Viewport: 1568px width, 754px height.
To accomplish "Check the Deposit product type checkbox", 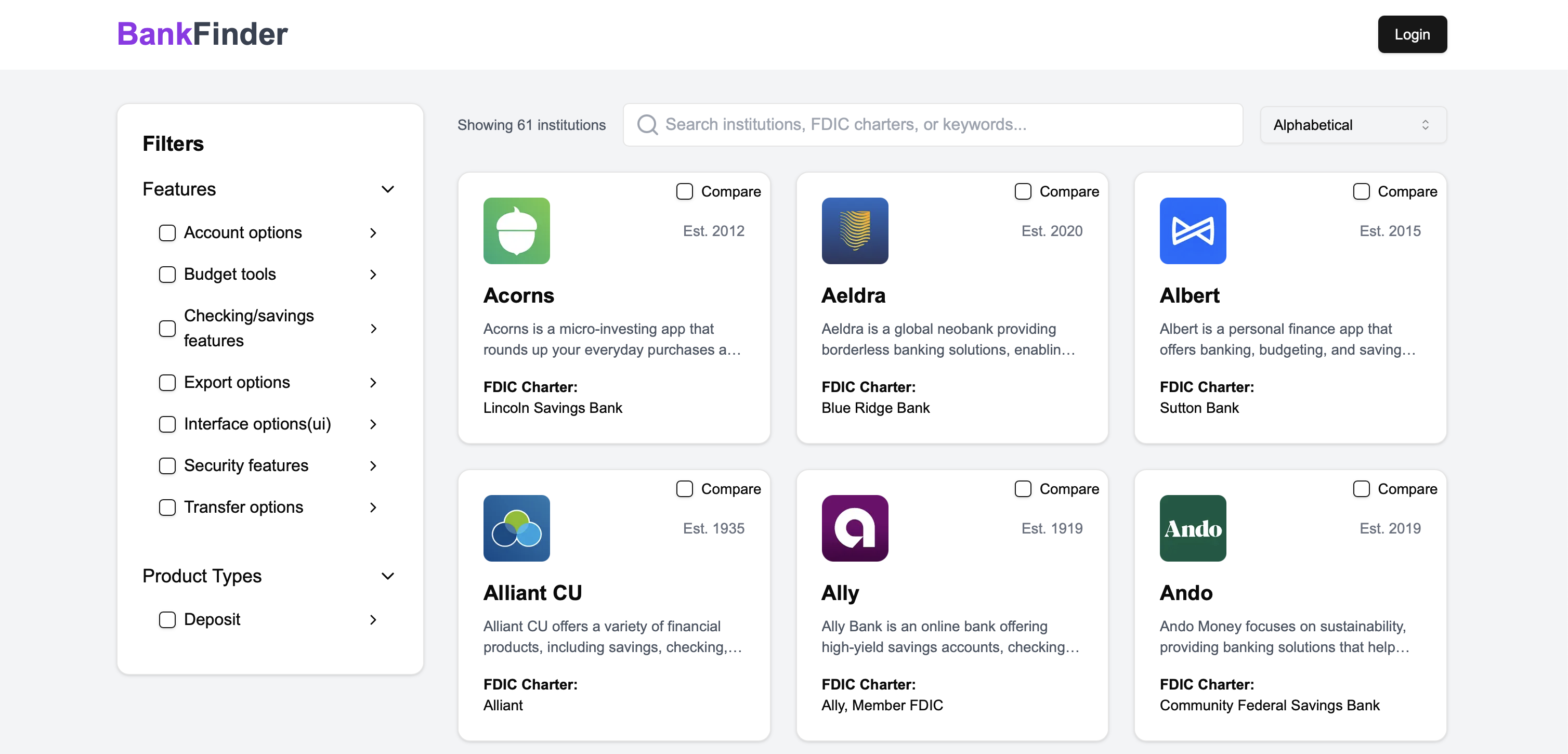I will coord(167,619).
